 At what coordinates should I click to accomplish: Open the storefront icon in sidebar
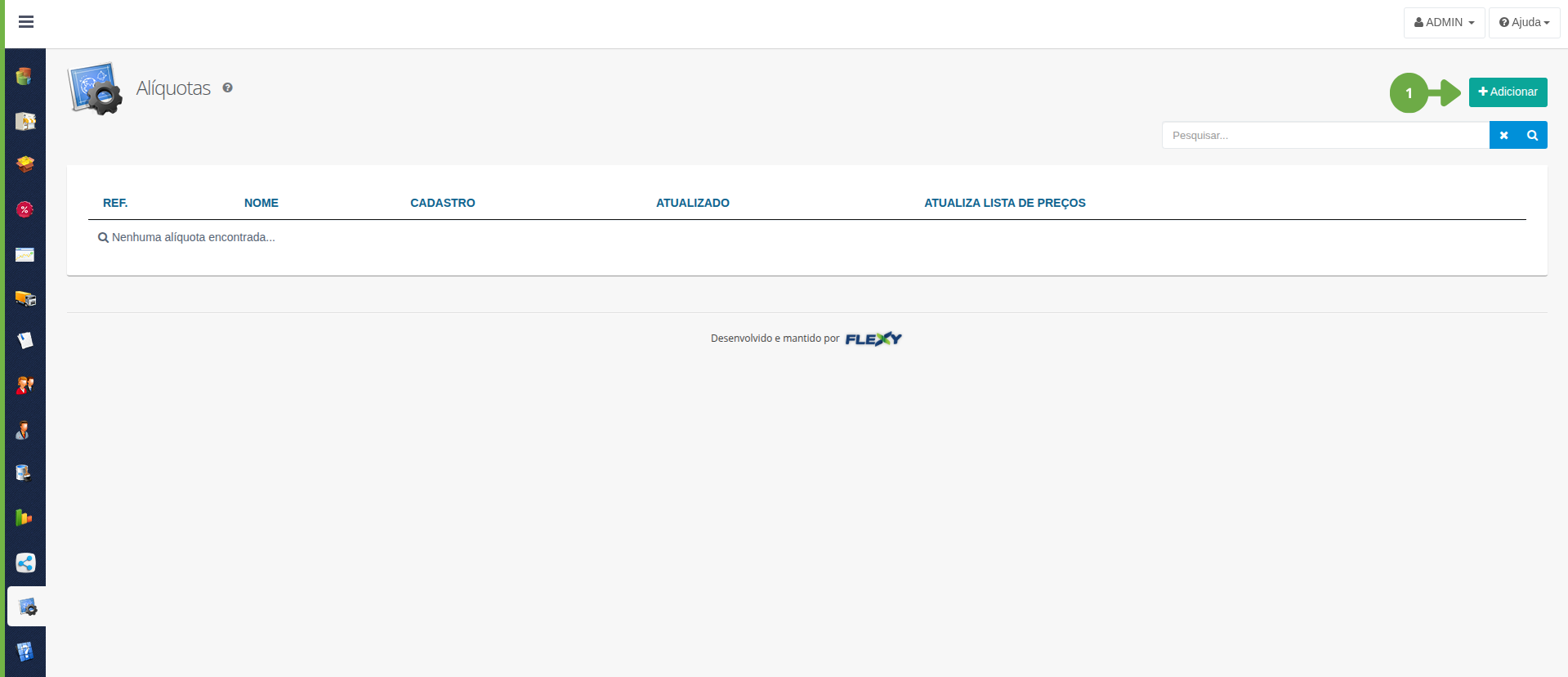tap(25, 122)
